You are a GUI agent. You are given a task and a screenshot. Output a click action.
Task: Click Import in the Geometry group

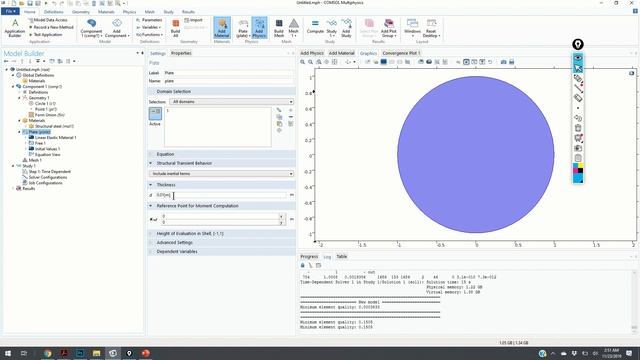tap(193, 20)
